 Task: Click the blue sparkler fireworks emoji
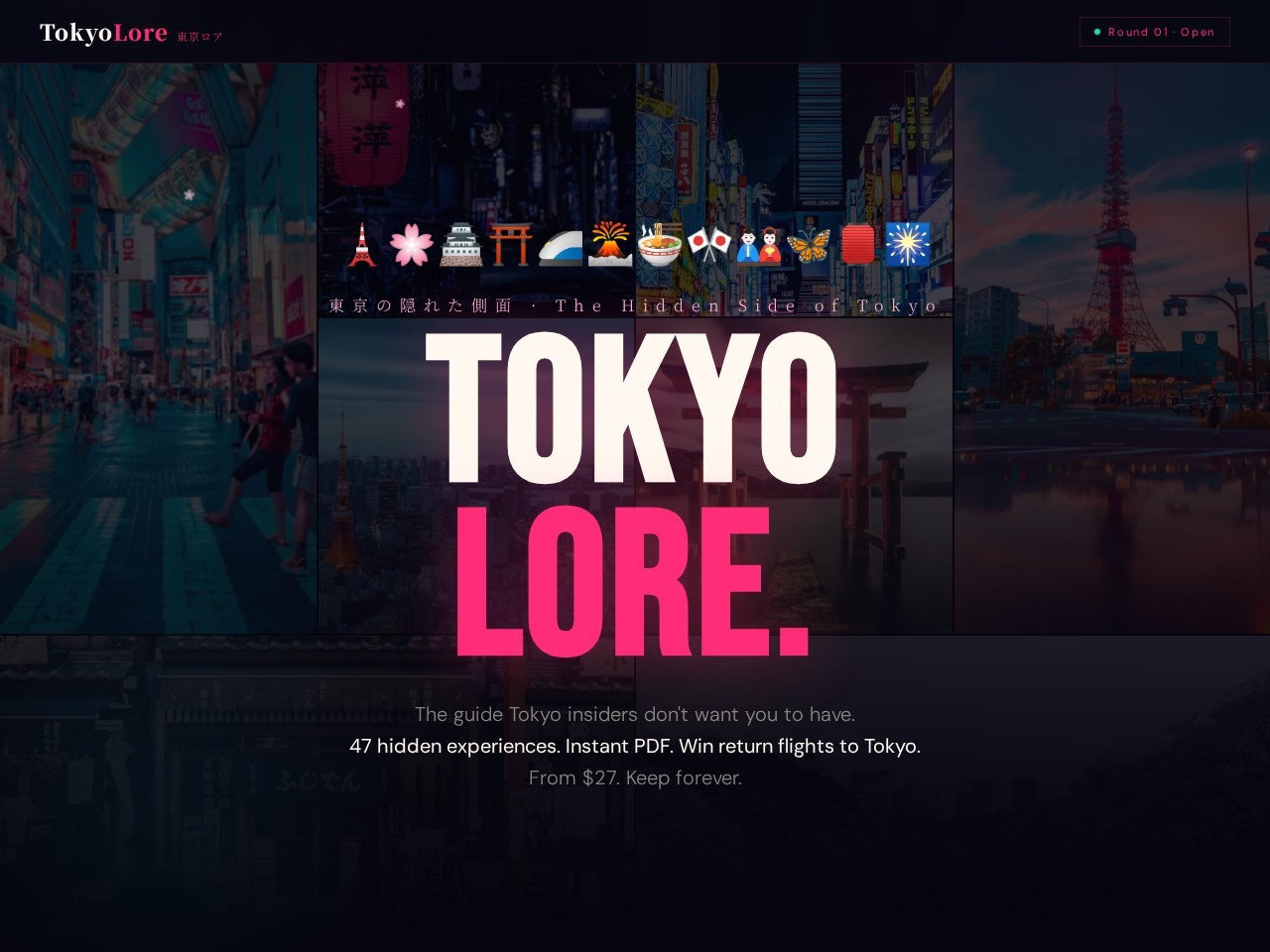[908, 245]
